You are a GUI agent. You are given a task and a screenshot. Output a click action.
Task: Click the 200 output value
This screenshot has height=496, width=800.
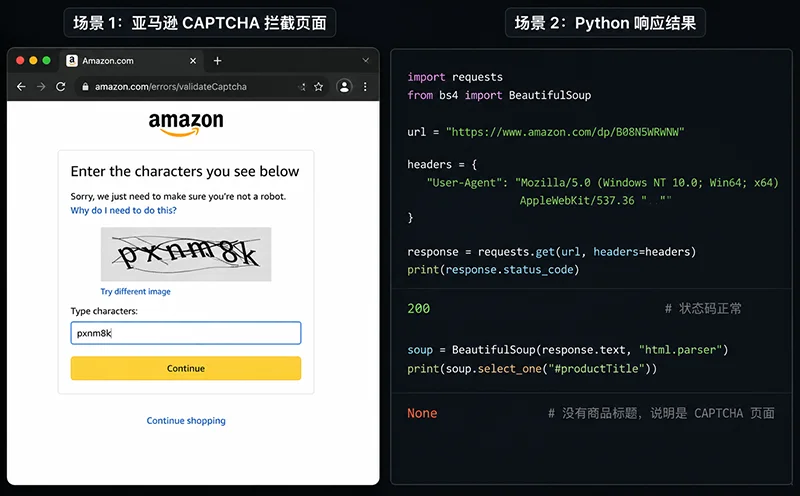[x=418, y=309]
